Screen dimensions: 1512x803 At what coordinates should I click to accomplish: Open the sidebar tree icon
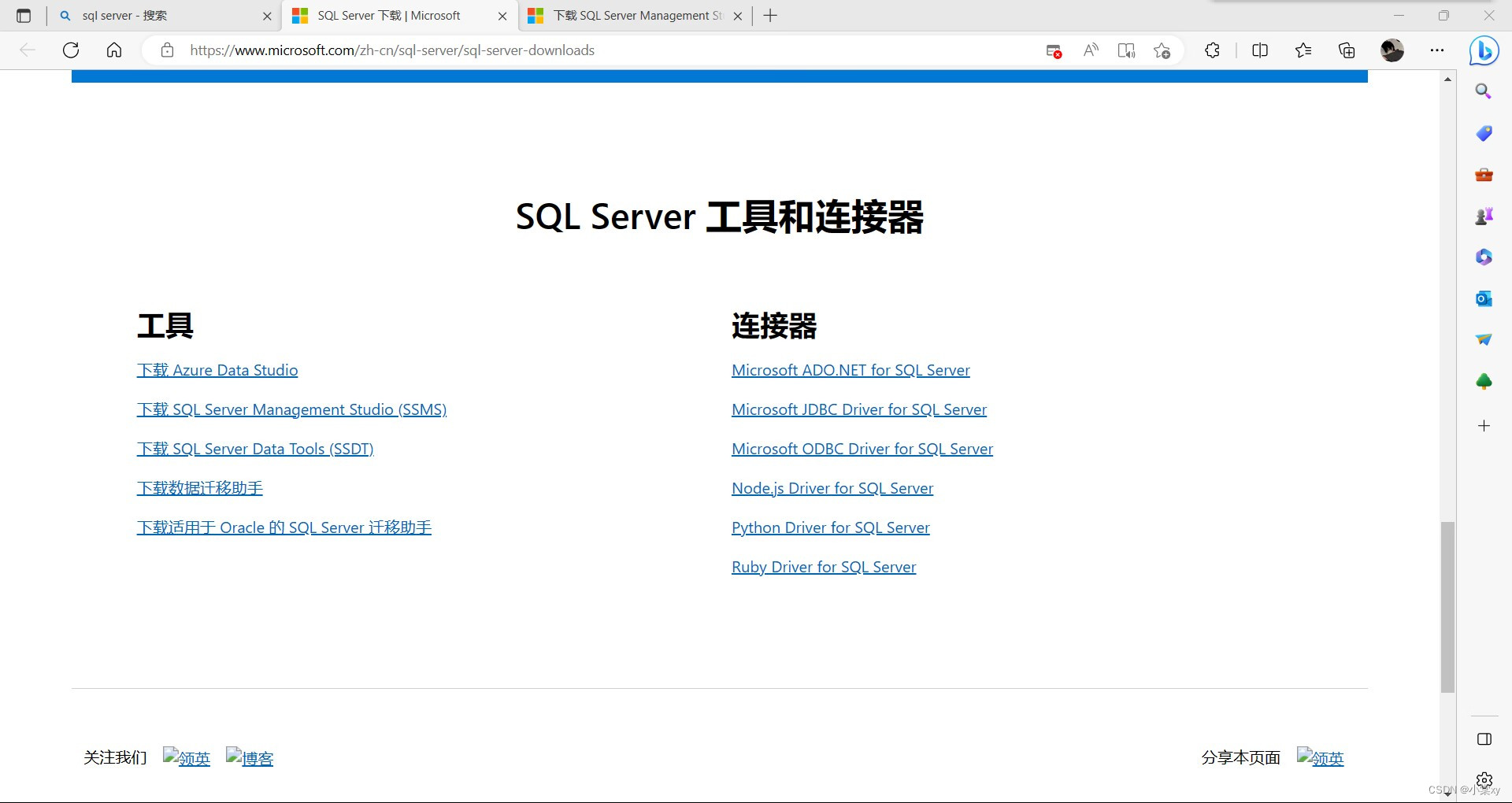[x=1484, y=382]
